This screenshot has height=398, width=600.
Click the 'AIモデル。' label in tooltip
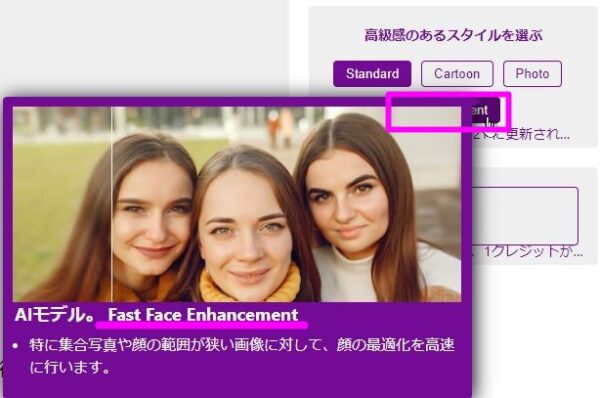tap(55, 315)
